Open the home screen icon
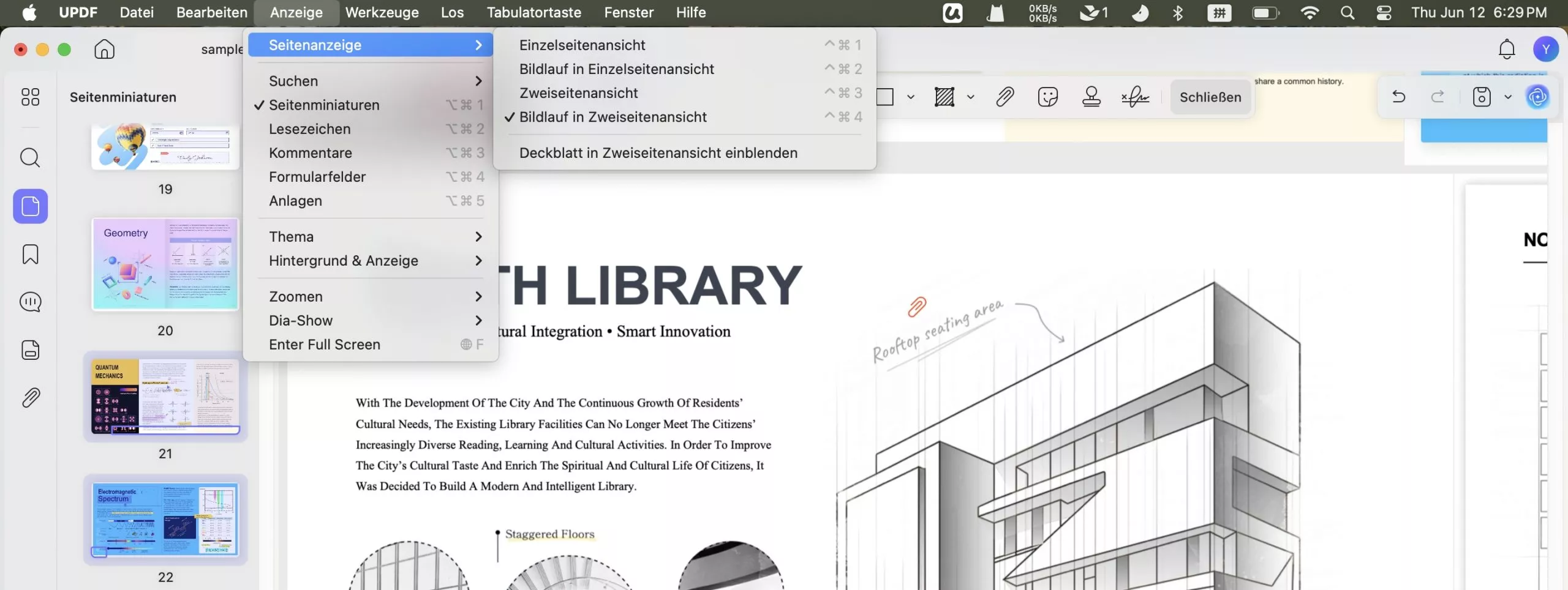 104,49
